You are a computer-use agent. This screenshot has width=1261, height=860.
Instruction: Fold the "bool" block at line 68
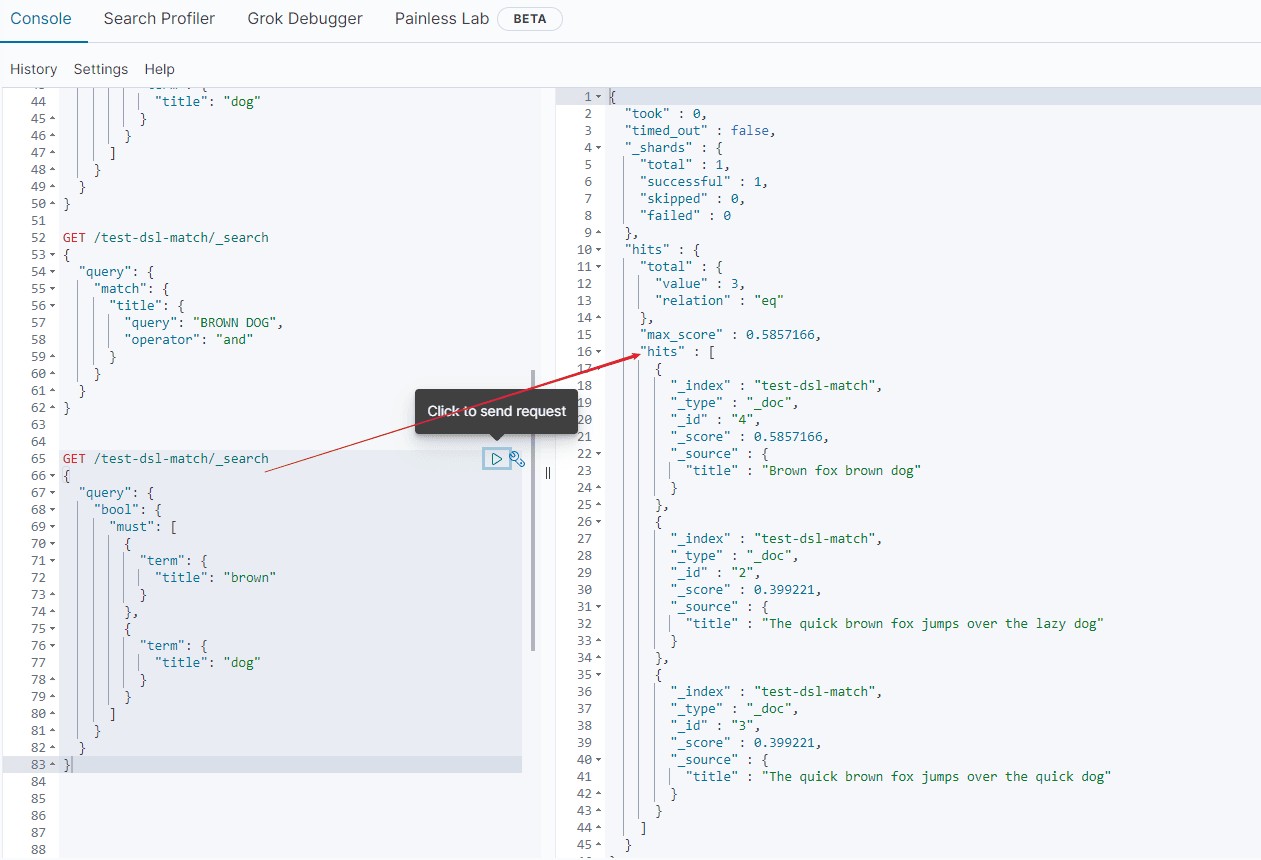point(52,510)
